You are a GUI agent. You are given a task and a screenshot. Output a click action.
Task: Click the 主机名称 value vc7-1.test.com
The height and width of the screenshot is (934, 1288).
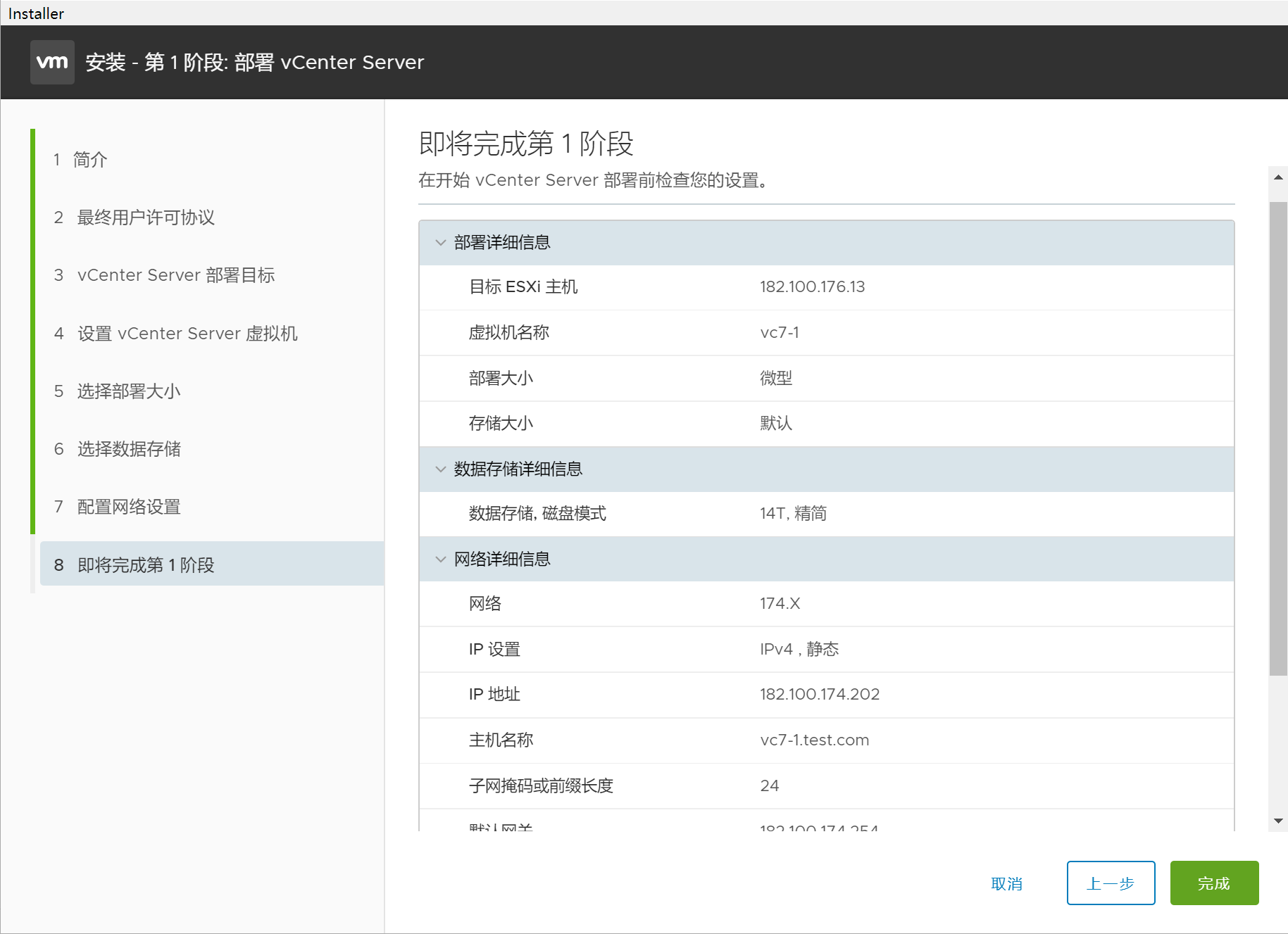point(814,740)
